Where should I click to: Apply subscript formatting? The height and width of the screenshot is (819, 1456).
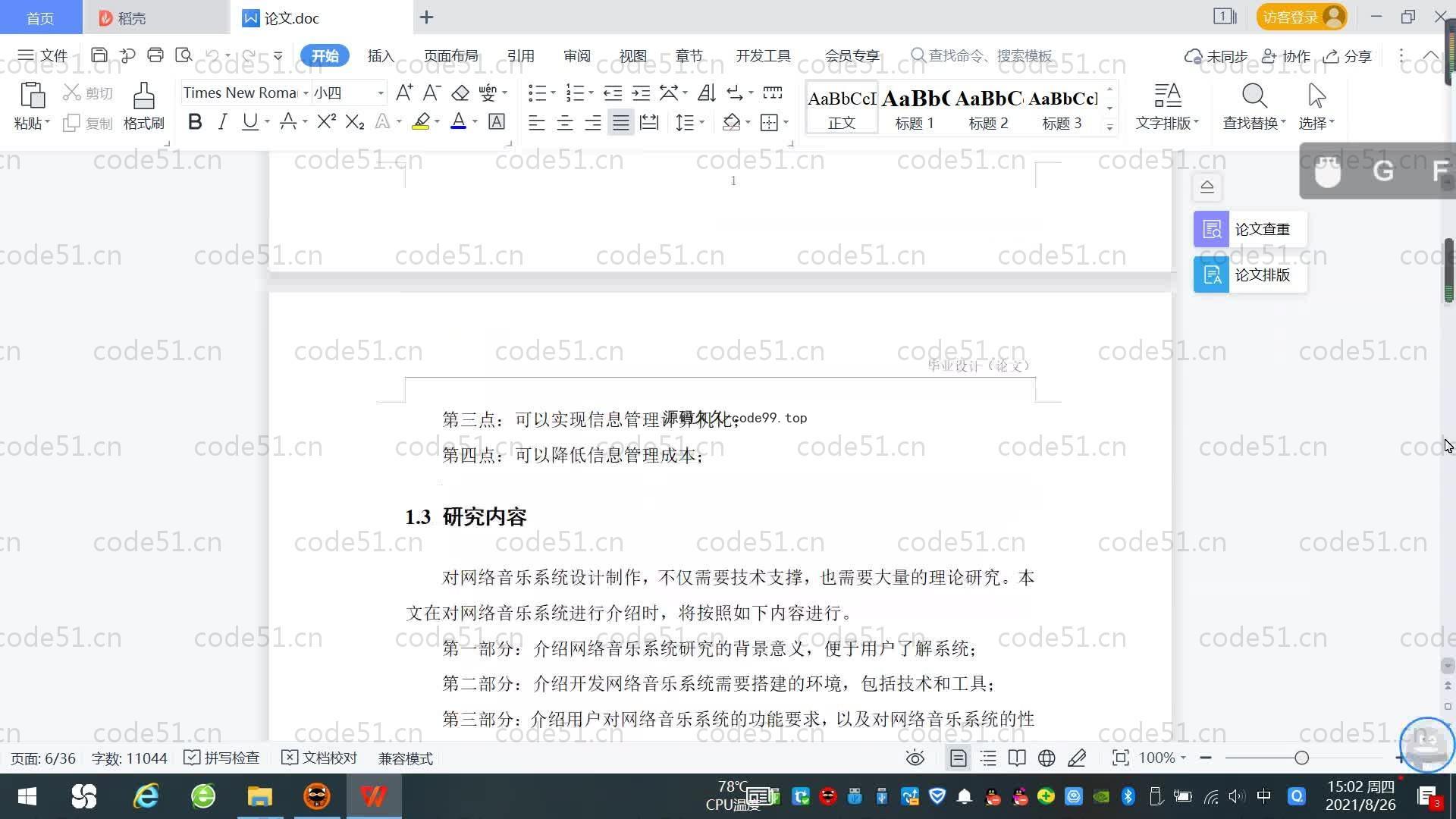click(x=355, y=121)
